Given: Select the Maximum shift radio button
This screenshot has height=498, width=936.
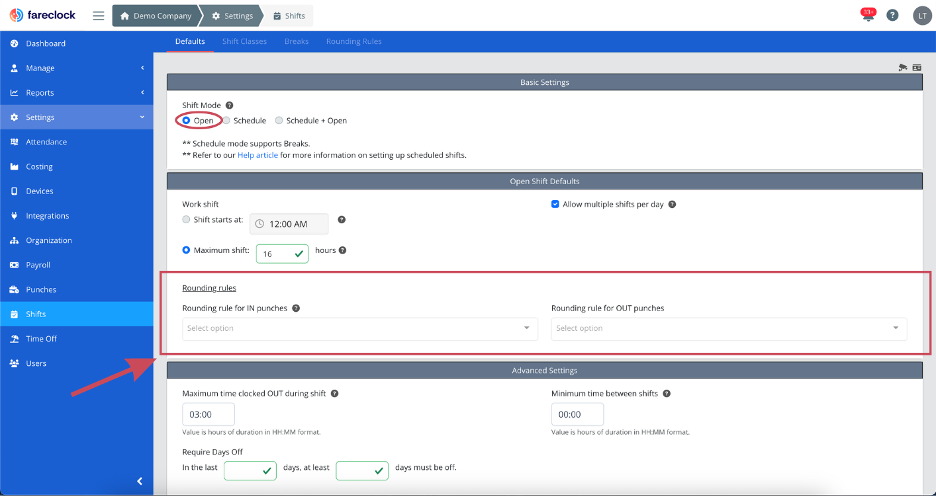Looking at the screenshot, I should tap(186, 251).
